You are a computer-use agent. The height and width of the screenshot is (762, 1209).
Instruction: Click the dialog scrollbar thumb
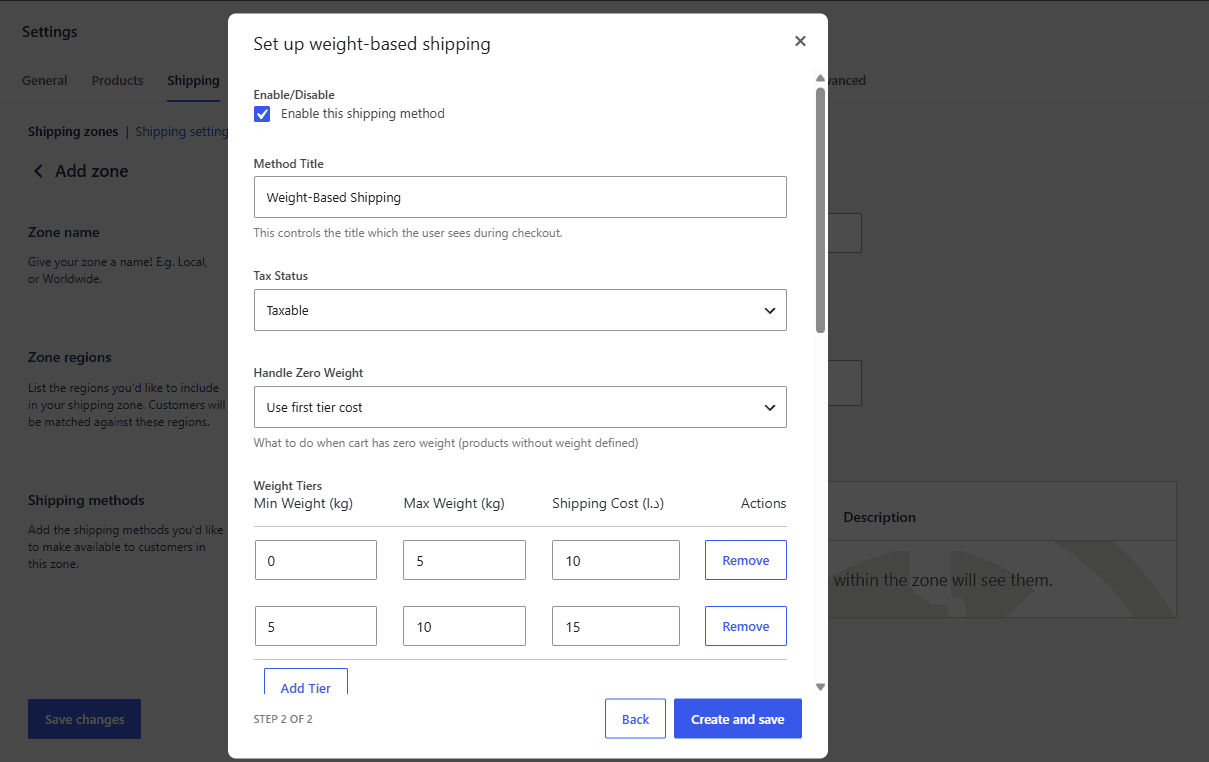pyautogui.click(x=820, y=210)
